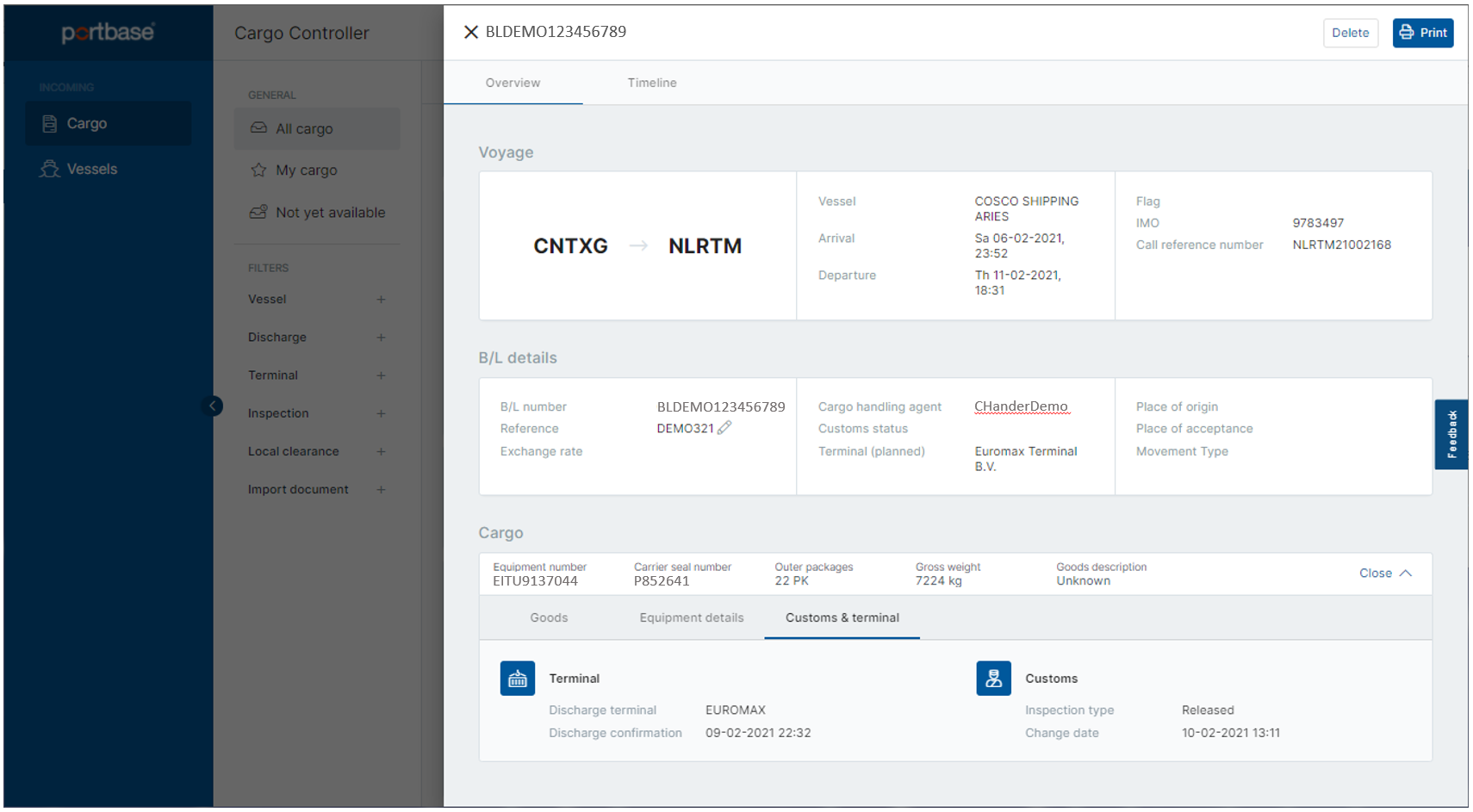Click the Terminal crane icon
1473x812 pixels.
coord(517,678)
